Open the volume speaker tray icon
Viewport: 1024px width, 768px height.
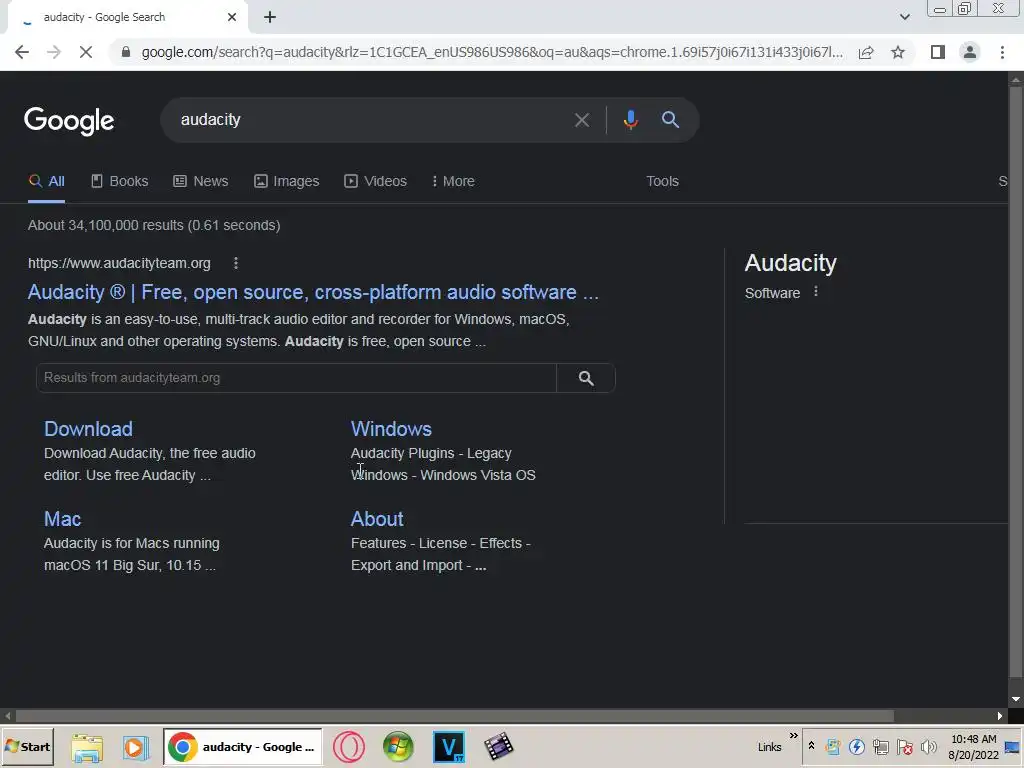[928, 747]
